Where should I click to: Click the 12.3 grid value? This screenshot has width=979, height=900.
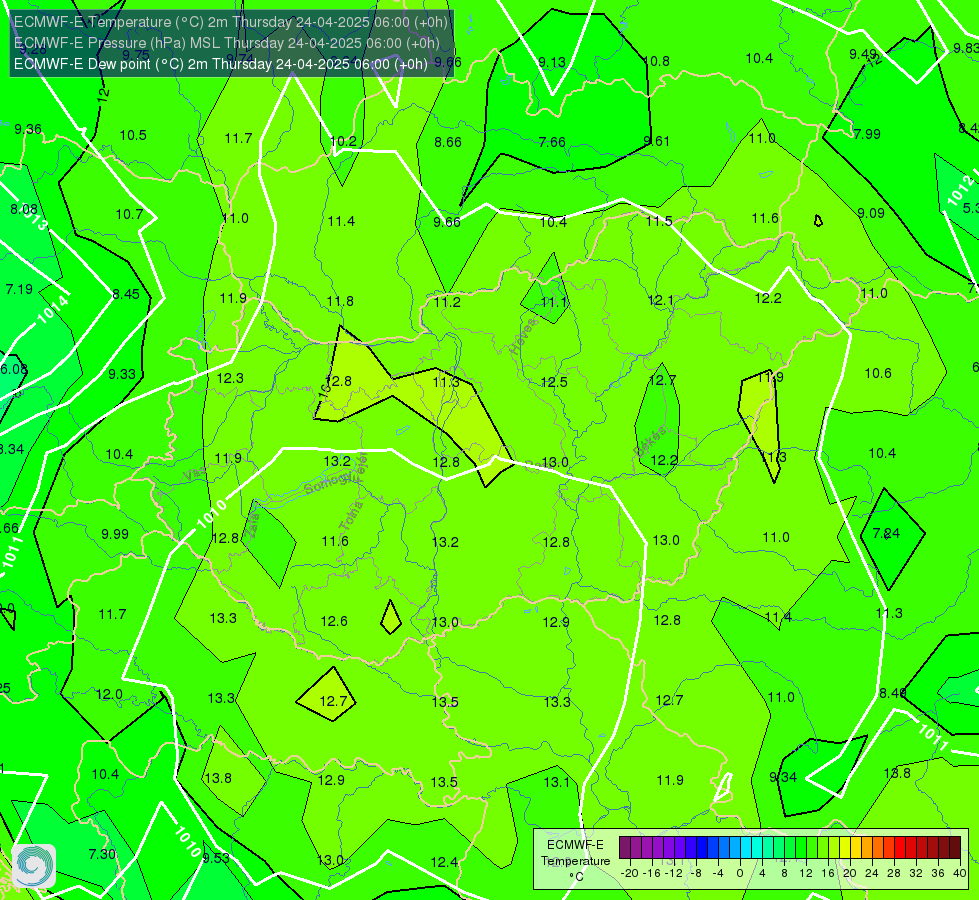coord(230,378)
